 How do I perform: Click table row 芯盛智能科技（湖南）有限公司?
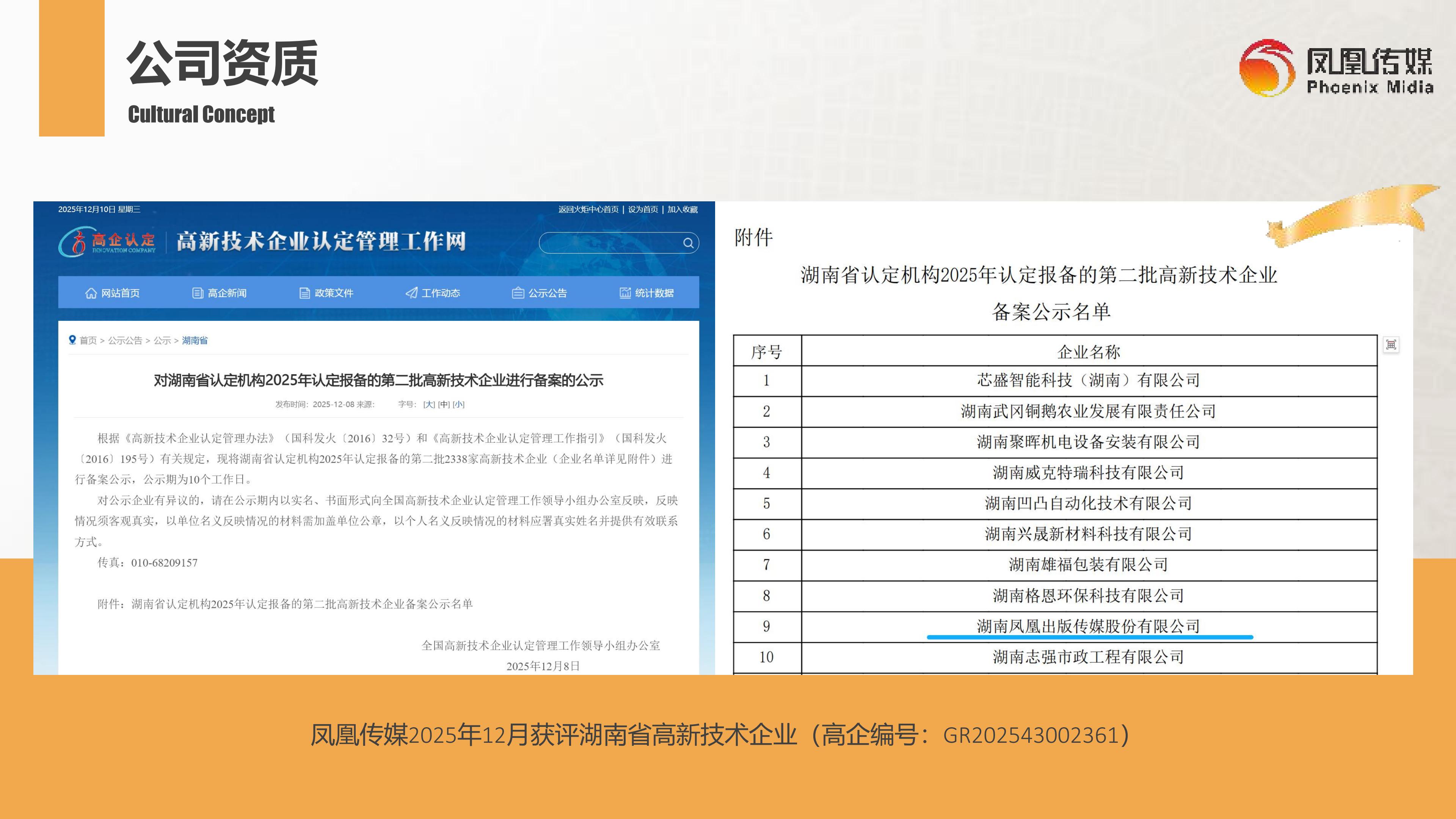(1055, 380)
